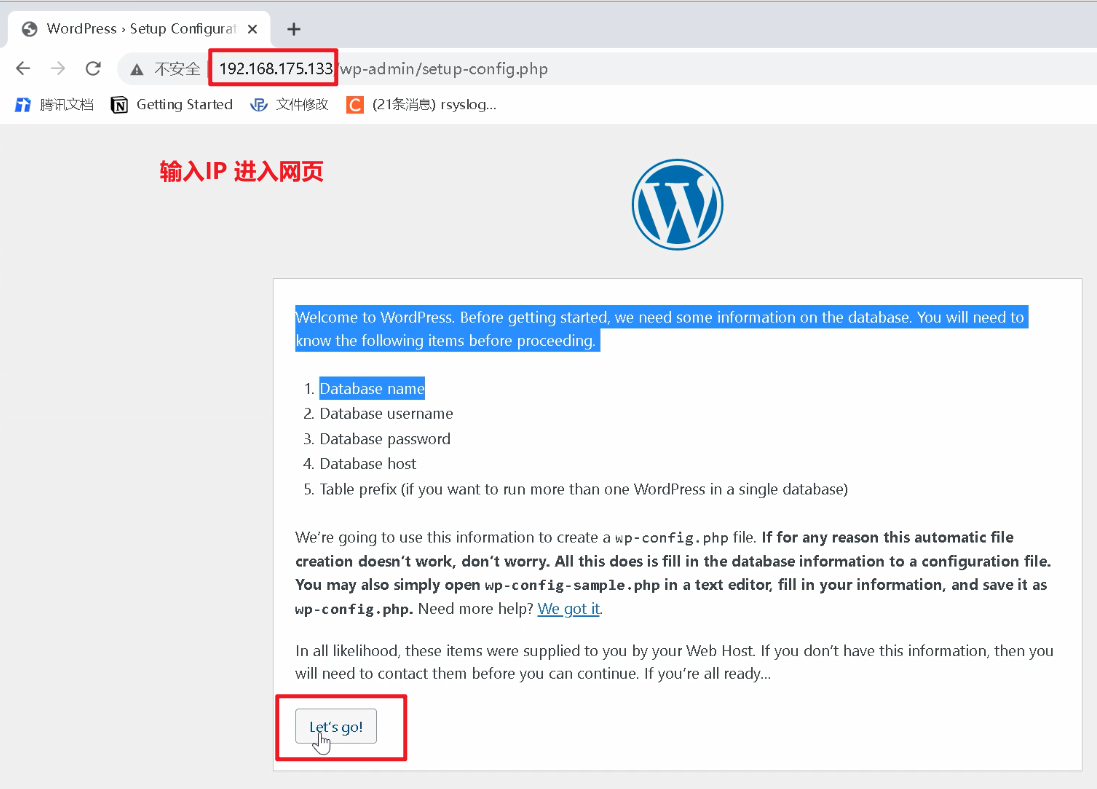The image size is (1097, 789).
Task: Click the browser back arrow
Action: tap(23, 69)
